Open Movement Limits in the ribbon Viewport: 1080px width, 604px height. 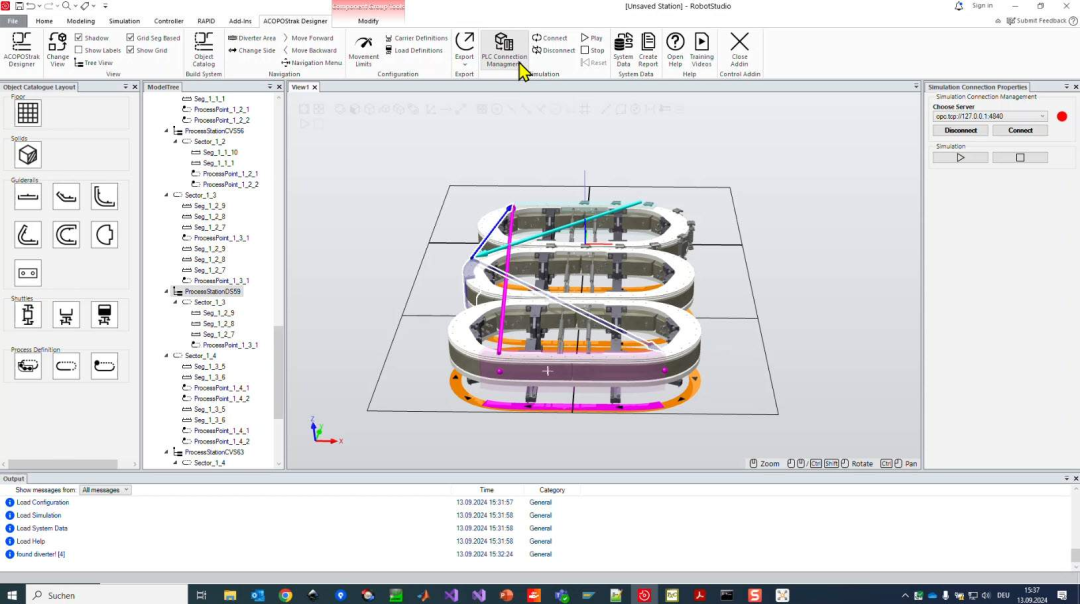tap(364, 48)
